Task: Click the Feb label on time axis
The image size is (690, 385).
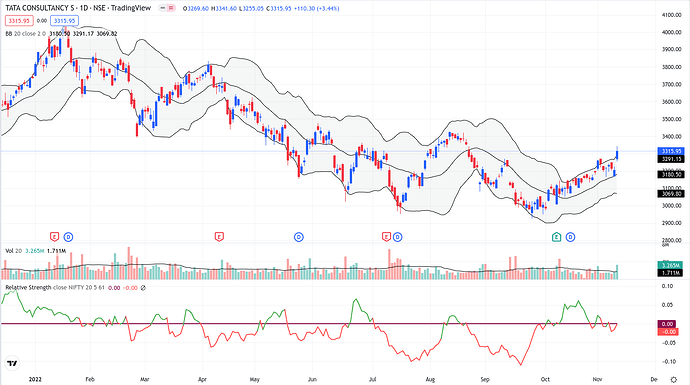Action: tap(90, 379)
